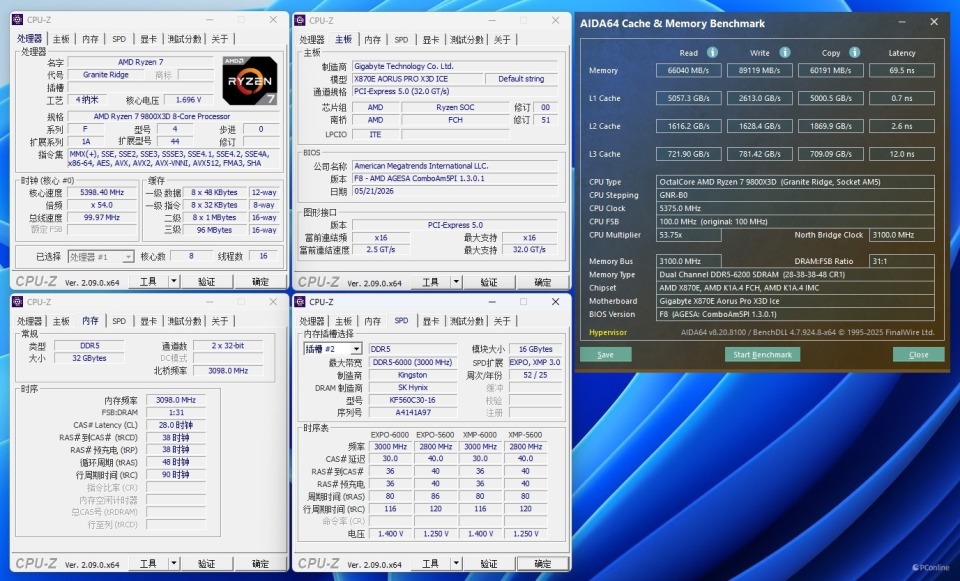Switch to 主板 tab in processor window
Viewport: 960px width, 581px height.
(61, 39)
